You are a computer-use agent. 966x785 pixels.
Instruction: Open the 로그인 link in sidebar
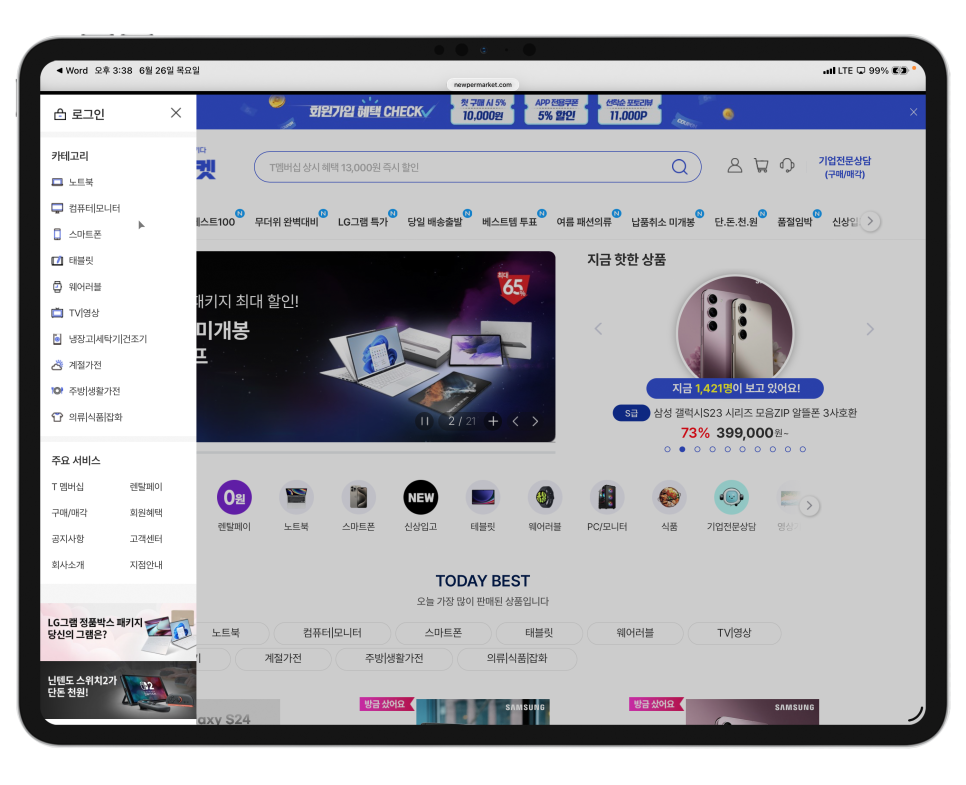point(79,114)
